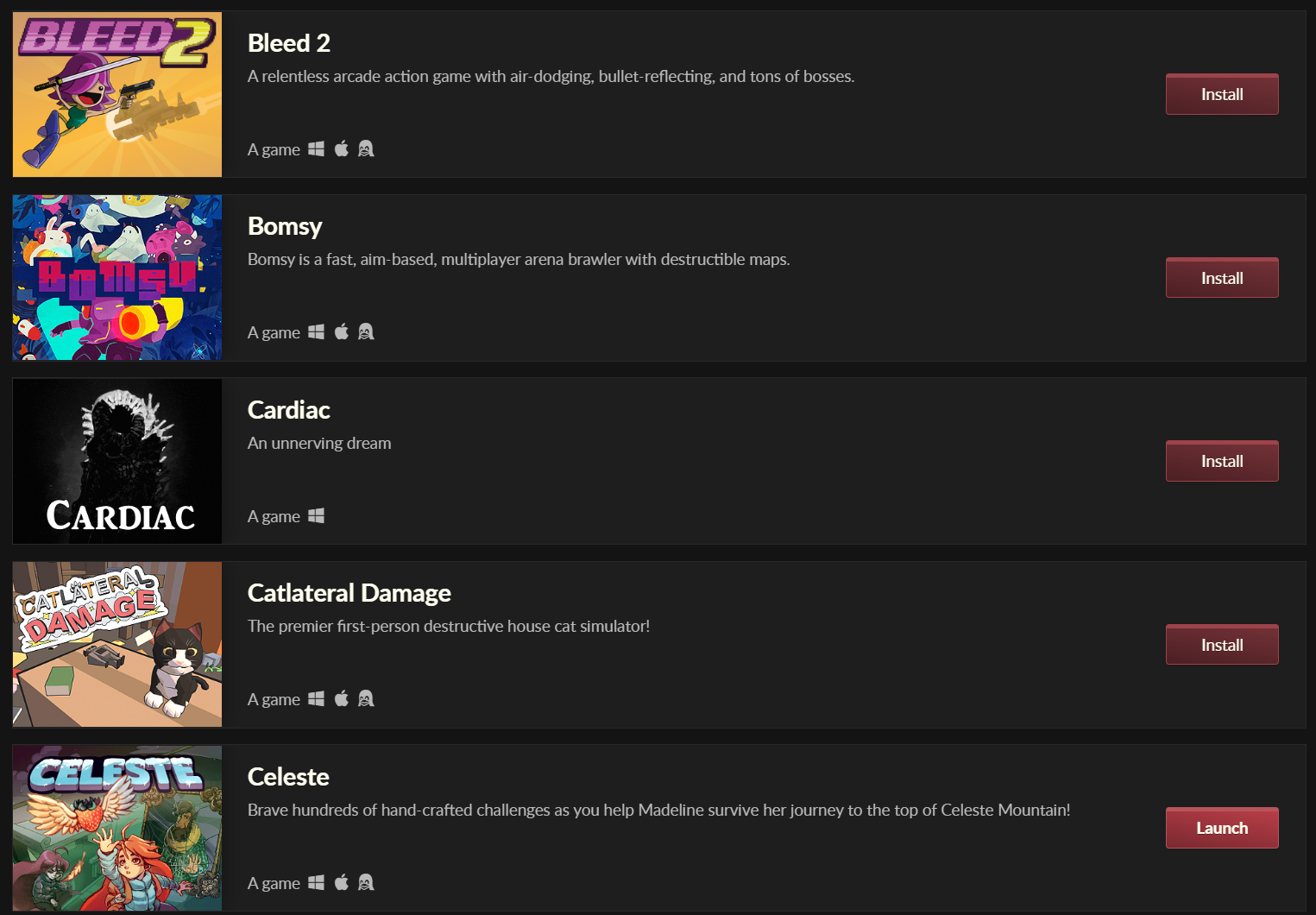The width and height of the screenshot is (1316, 915).
Task: Click the Windows icon on the Bleed 2 row
Action: (317, 148)
